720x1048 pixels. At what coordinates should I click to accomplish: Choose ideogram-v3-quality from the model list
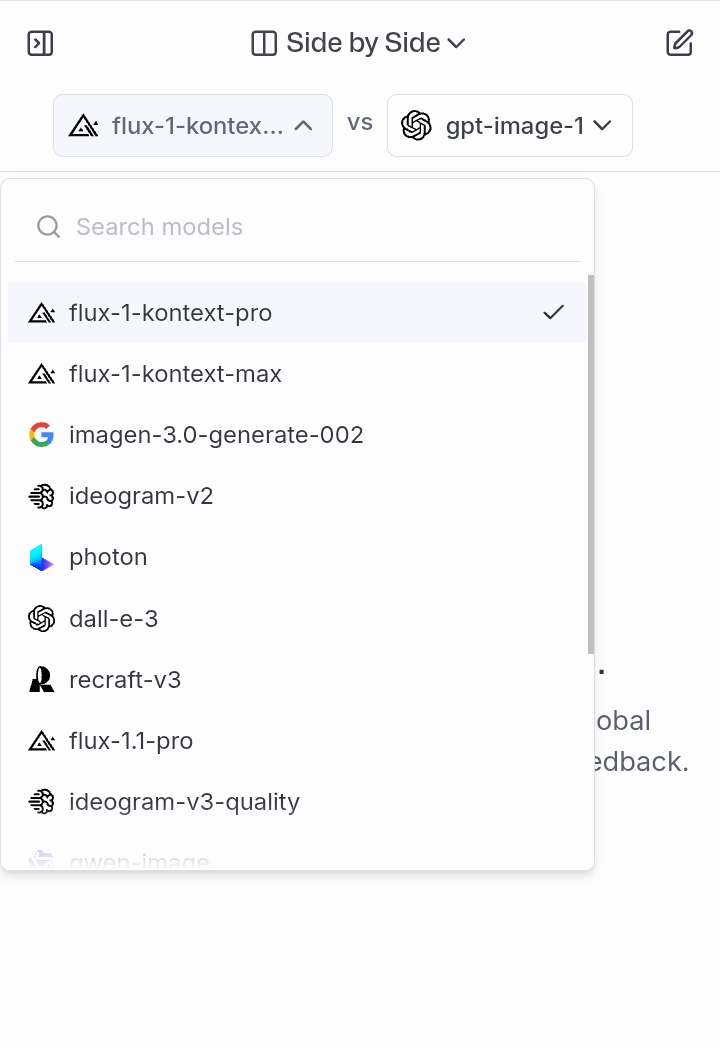click(x=183, y=801)
